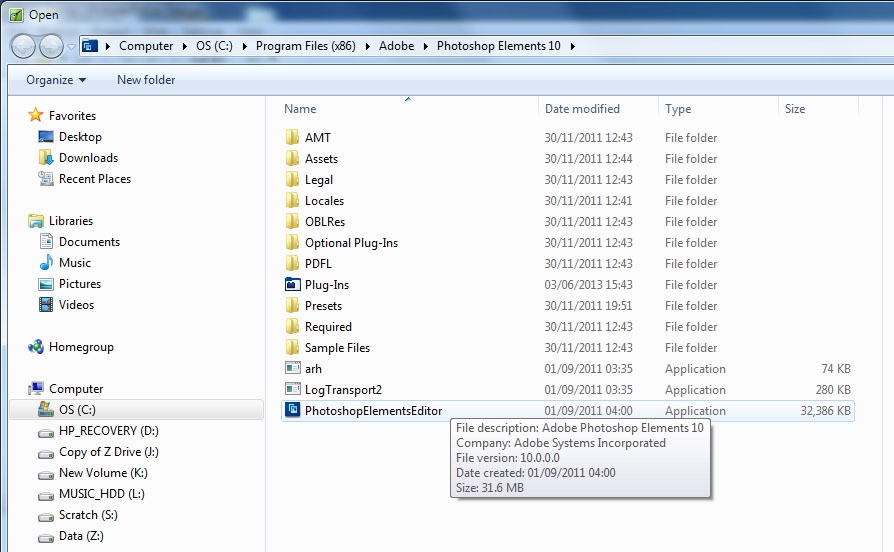Click the Recent Places icon

(x=46, y=178)
